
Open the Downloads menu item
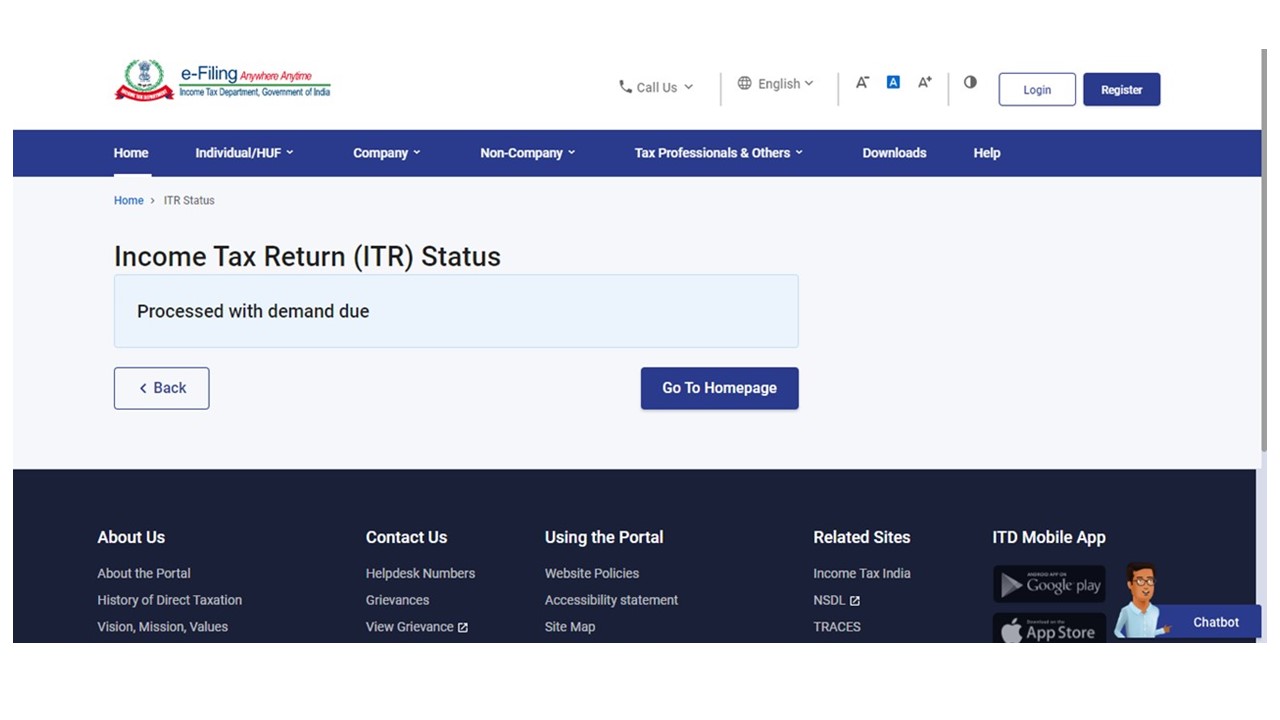[894, 152]
